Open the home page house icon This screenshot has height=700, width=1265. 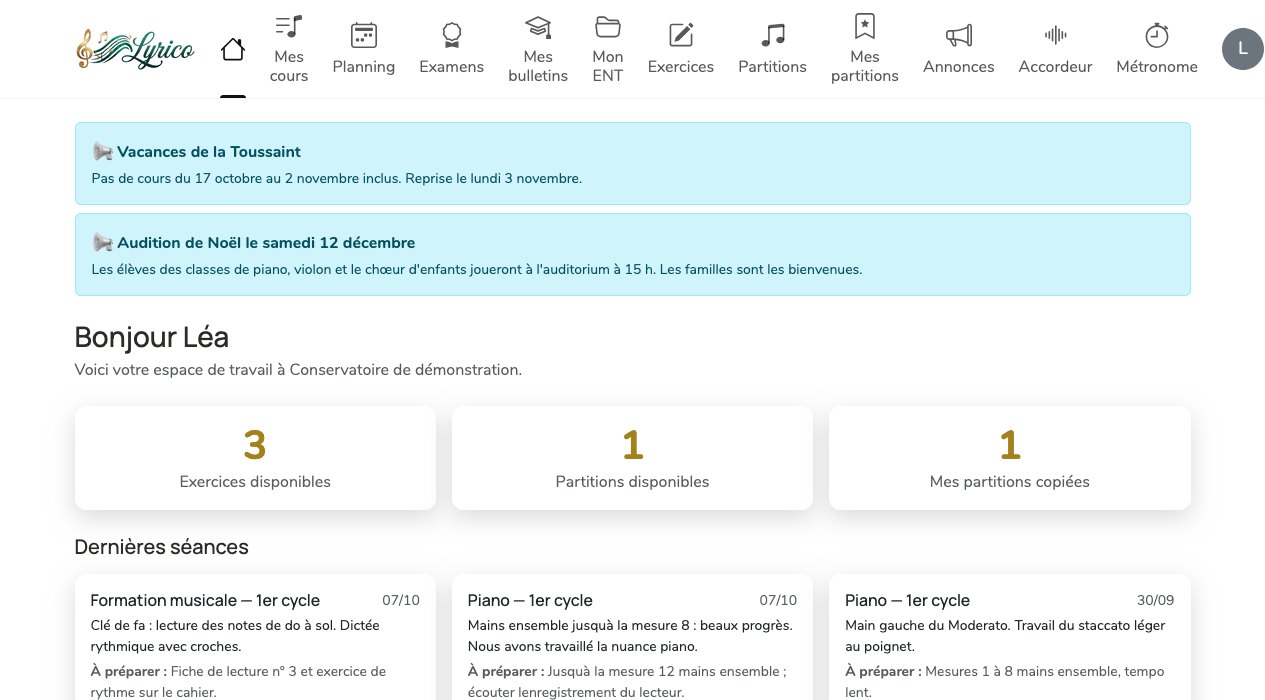(233, 49)
